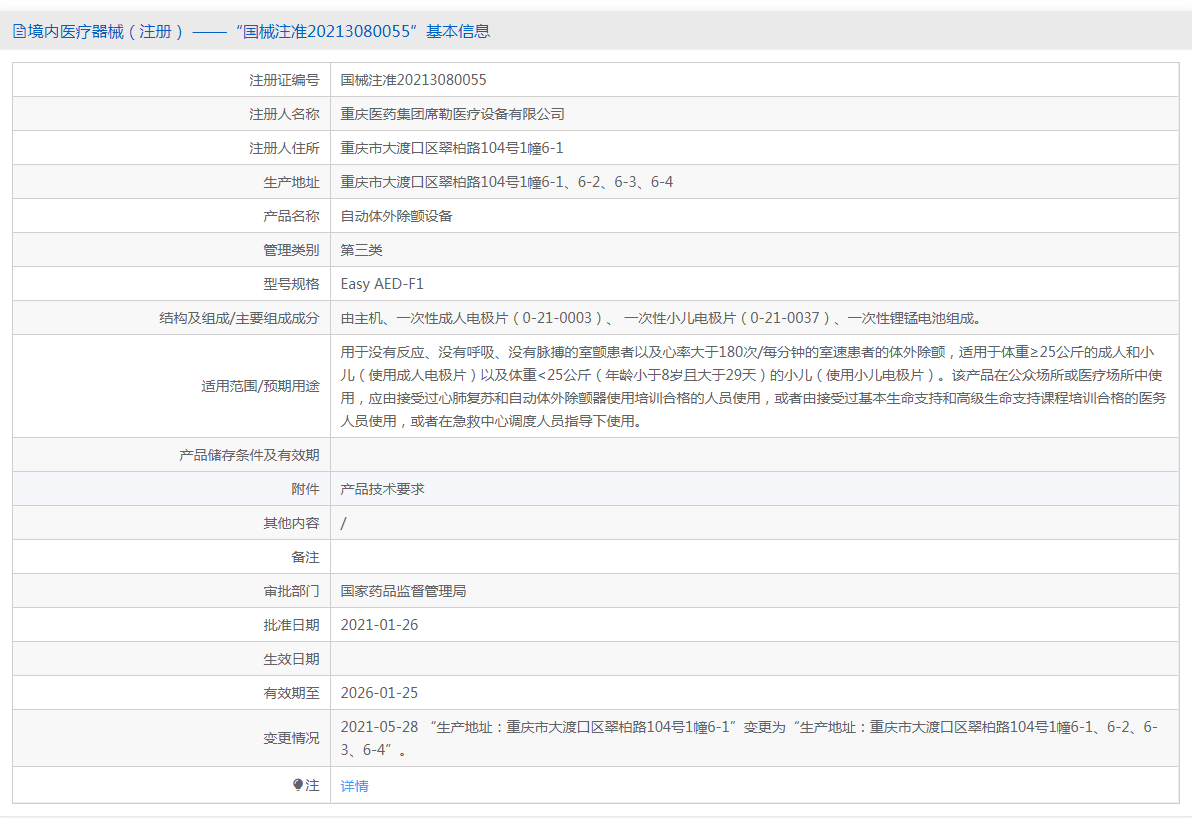Image resolution: width=1192 pixels, height=818 pixels.
Task: Click the approving department 国家药品监督管理局
Action: click(403, 591)
